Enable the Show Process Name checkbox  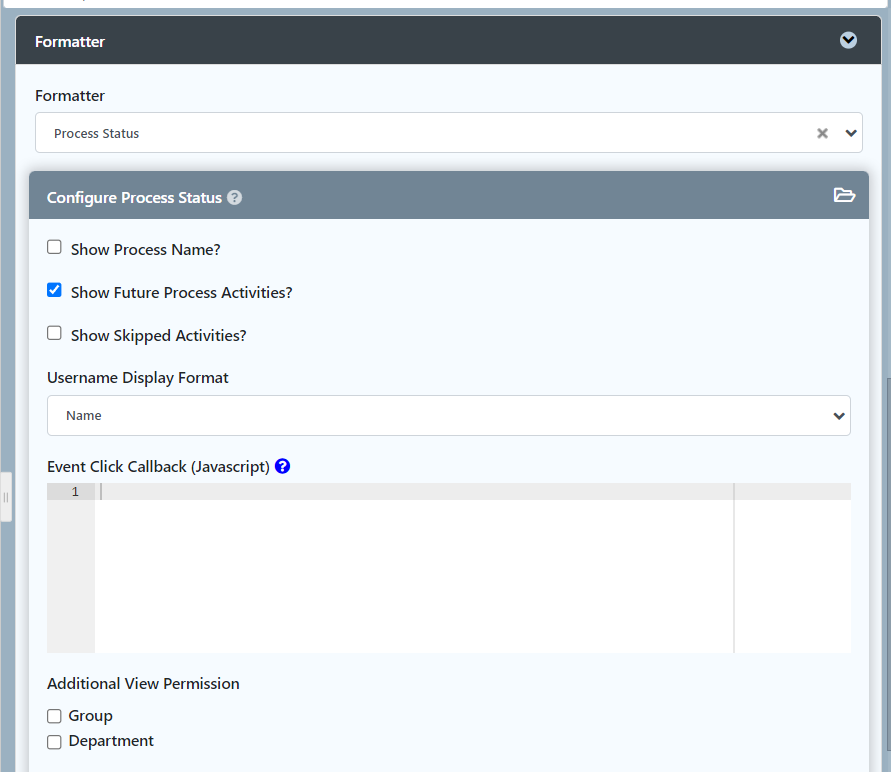click(x=55, y=247)
